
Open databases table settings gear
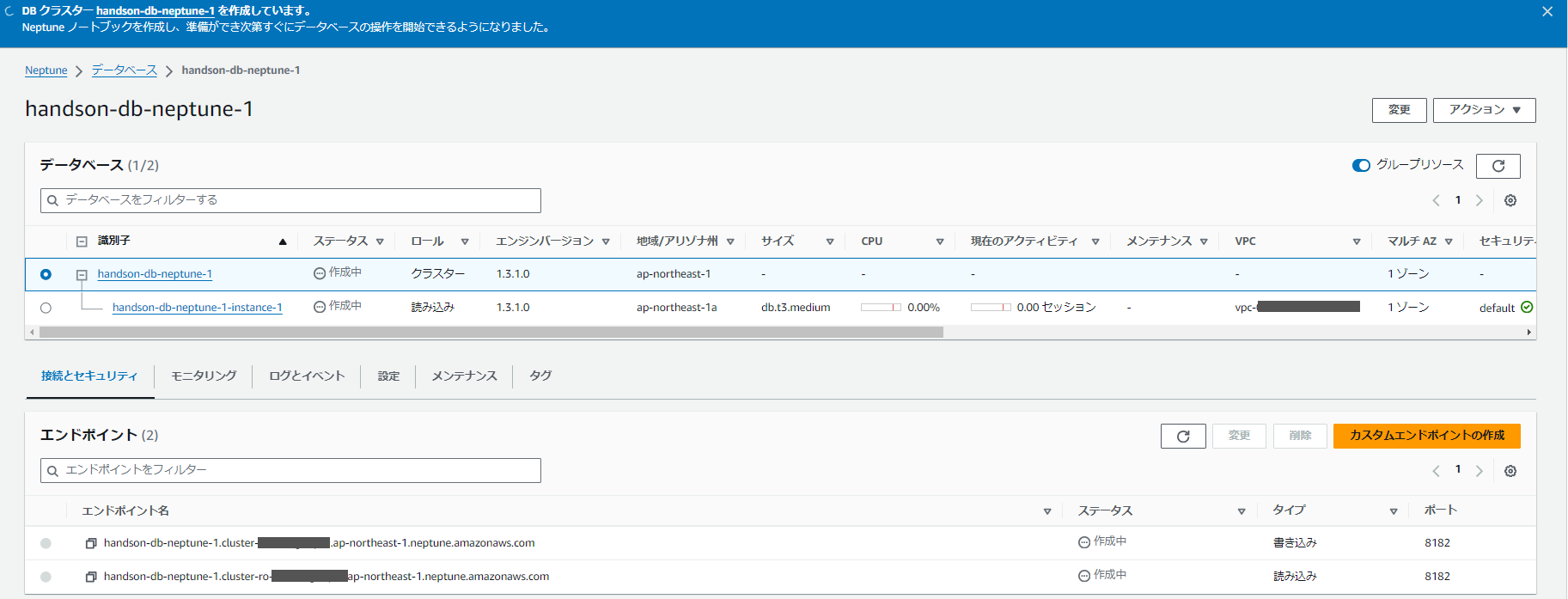(1510, 200)
